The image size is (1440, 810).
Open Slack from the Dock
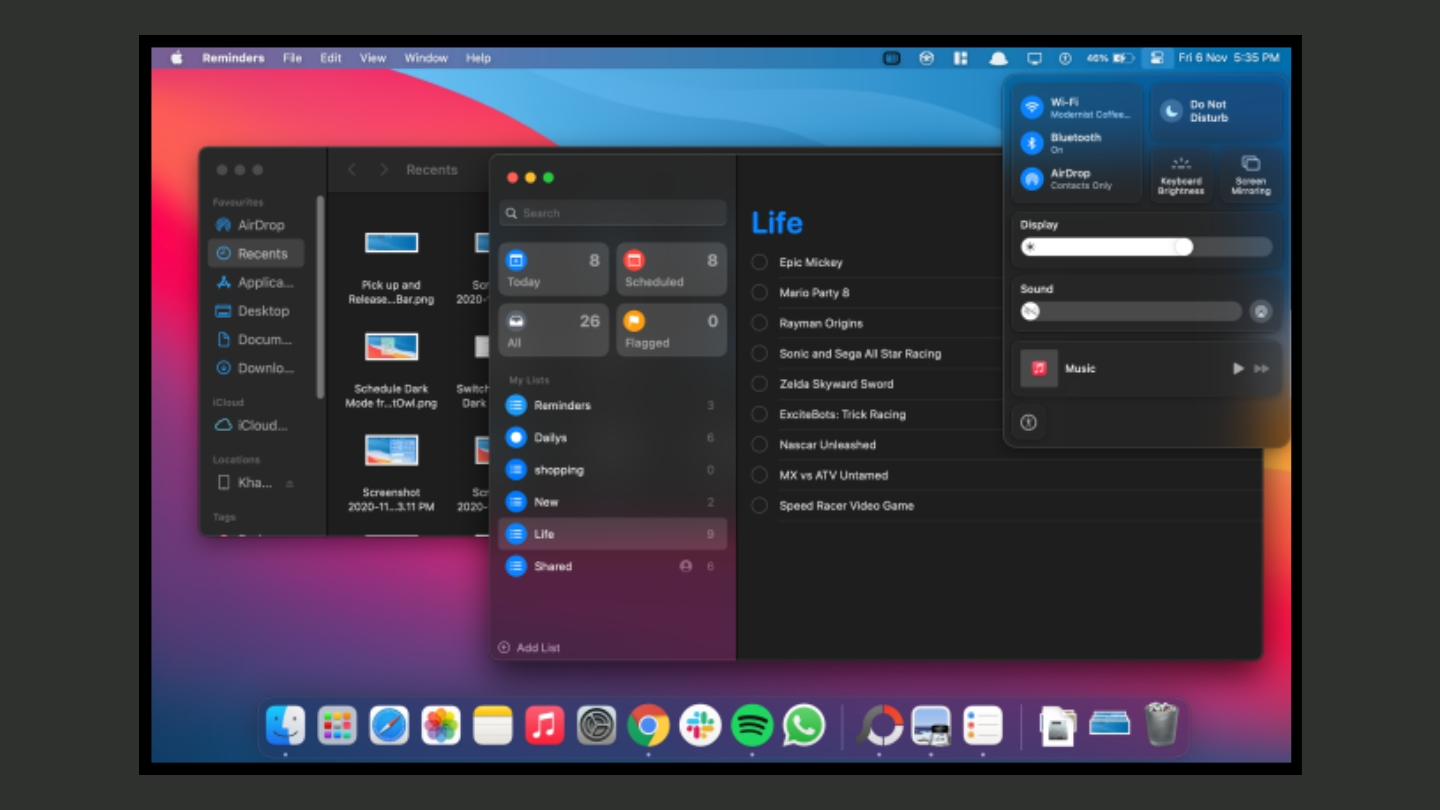click(x=699, y=725)
